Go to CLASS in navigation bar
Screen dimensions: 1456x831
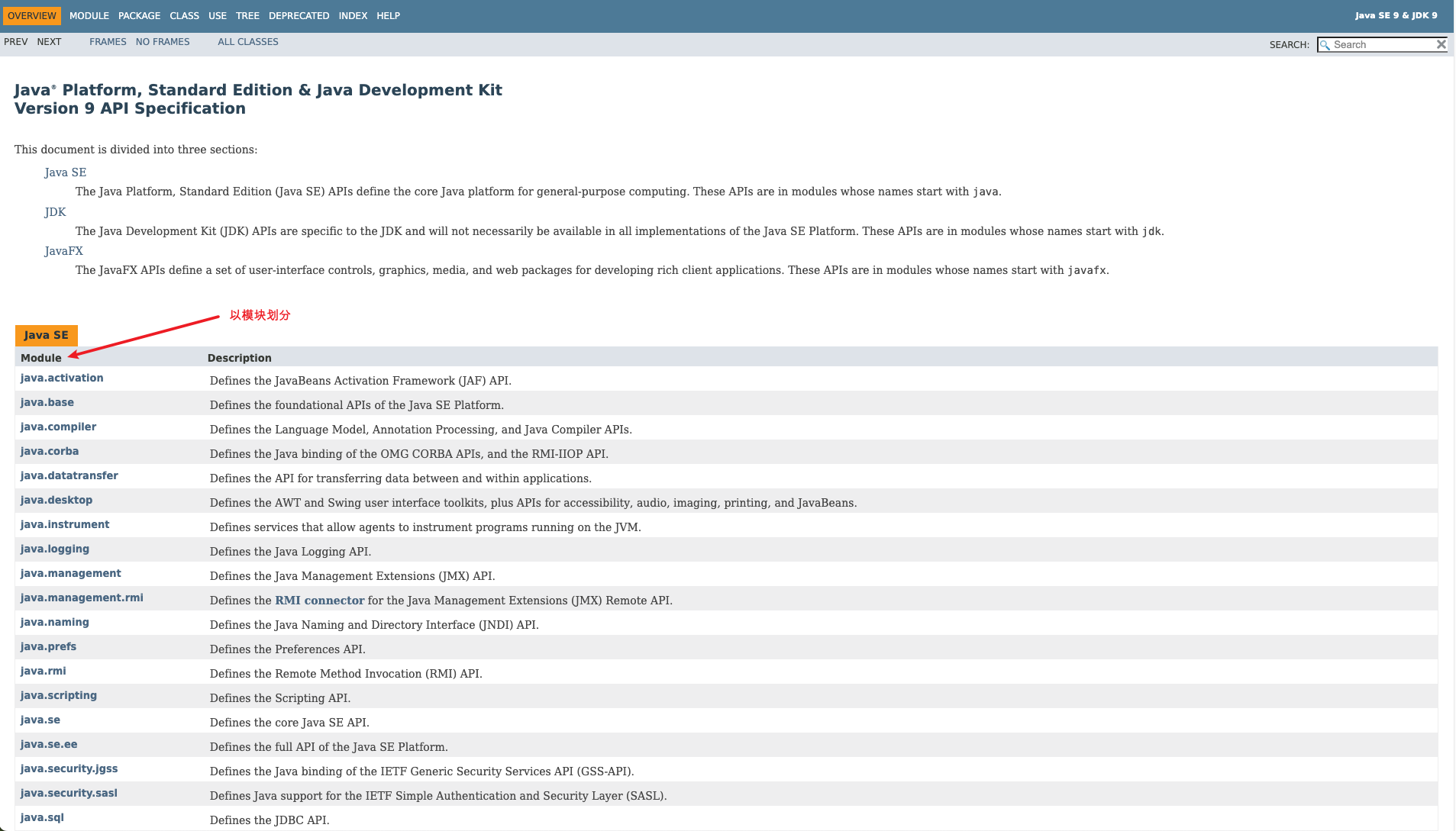(x=184, y=16)
